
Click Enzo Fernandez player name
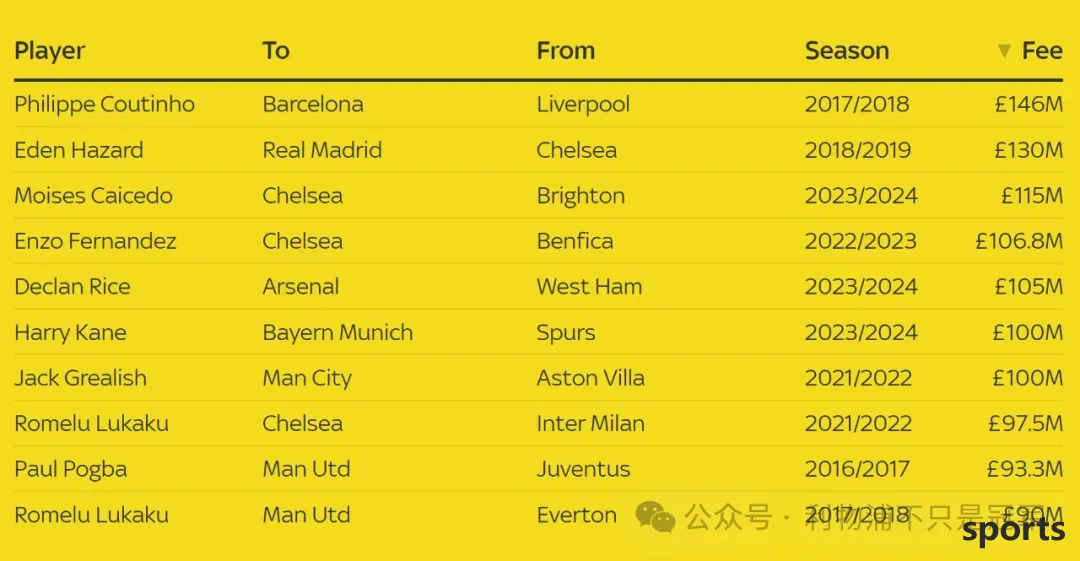point(95,241)
